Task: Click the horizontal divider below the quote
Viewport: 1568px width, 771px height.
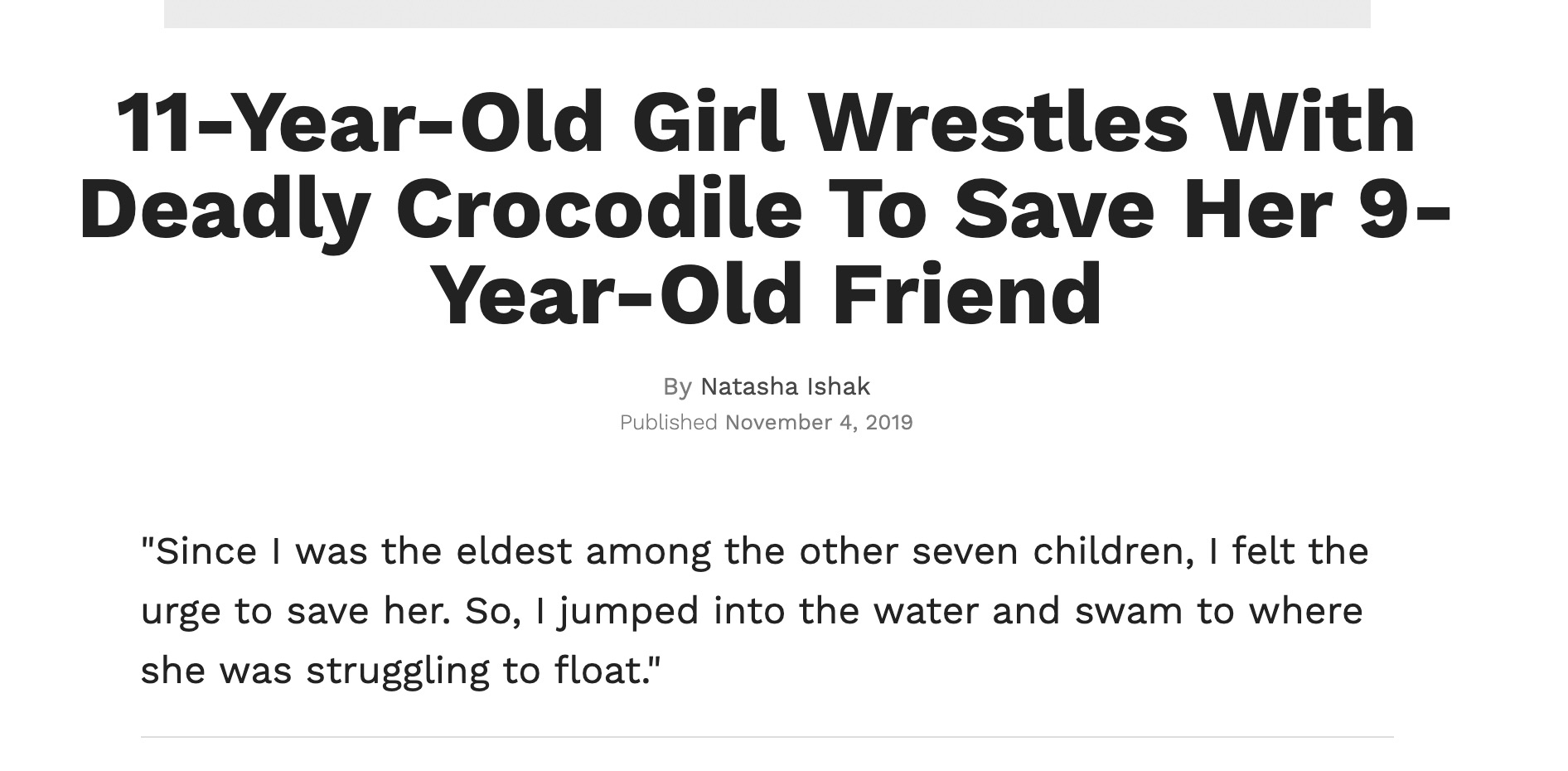Action: pyautogui.click(x=767, y=736)
